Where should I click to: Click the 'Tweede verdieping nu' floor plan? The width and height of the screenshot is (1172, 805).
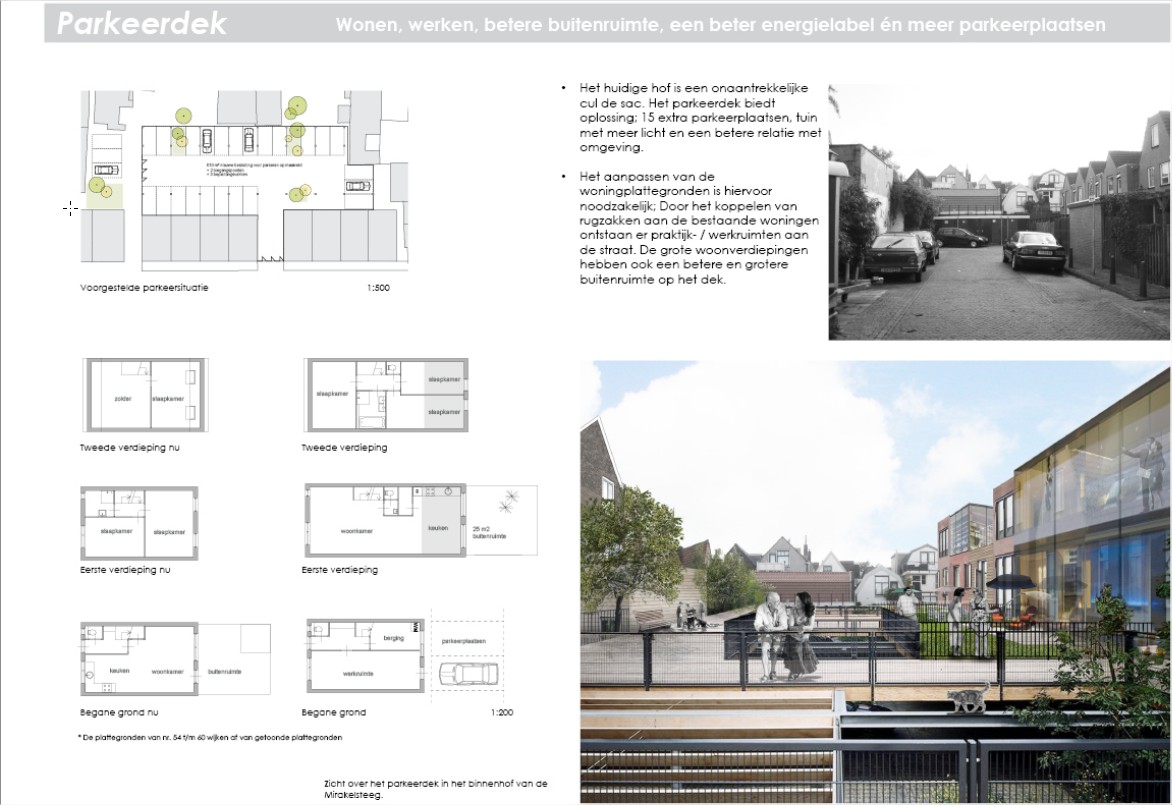(x=146, y=395)
